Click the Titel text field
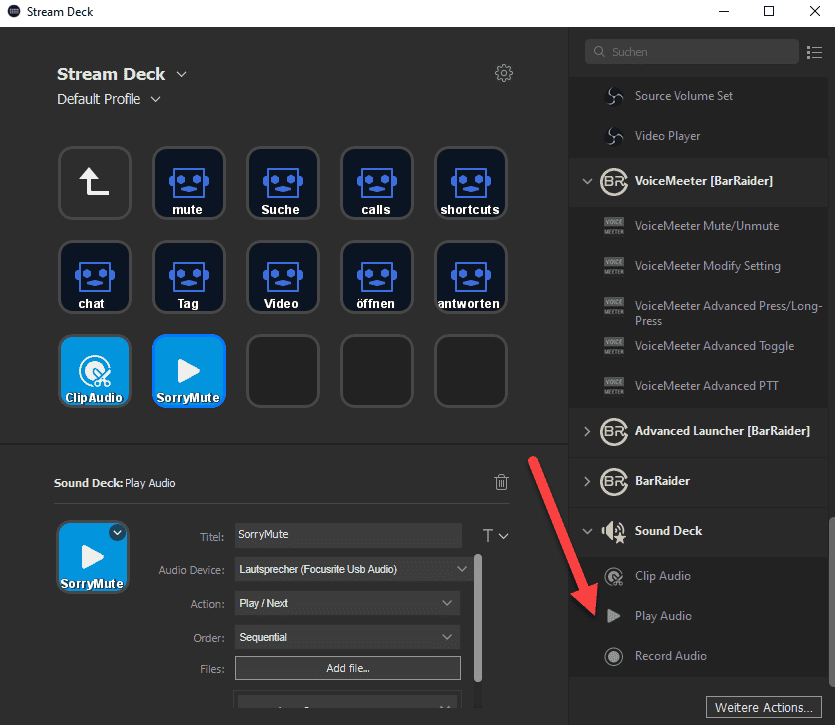Viewport: 835px width, 725px height. coord(348,535)
